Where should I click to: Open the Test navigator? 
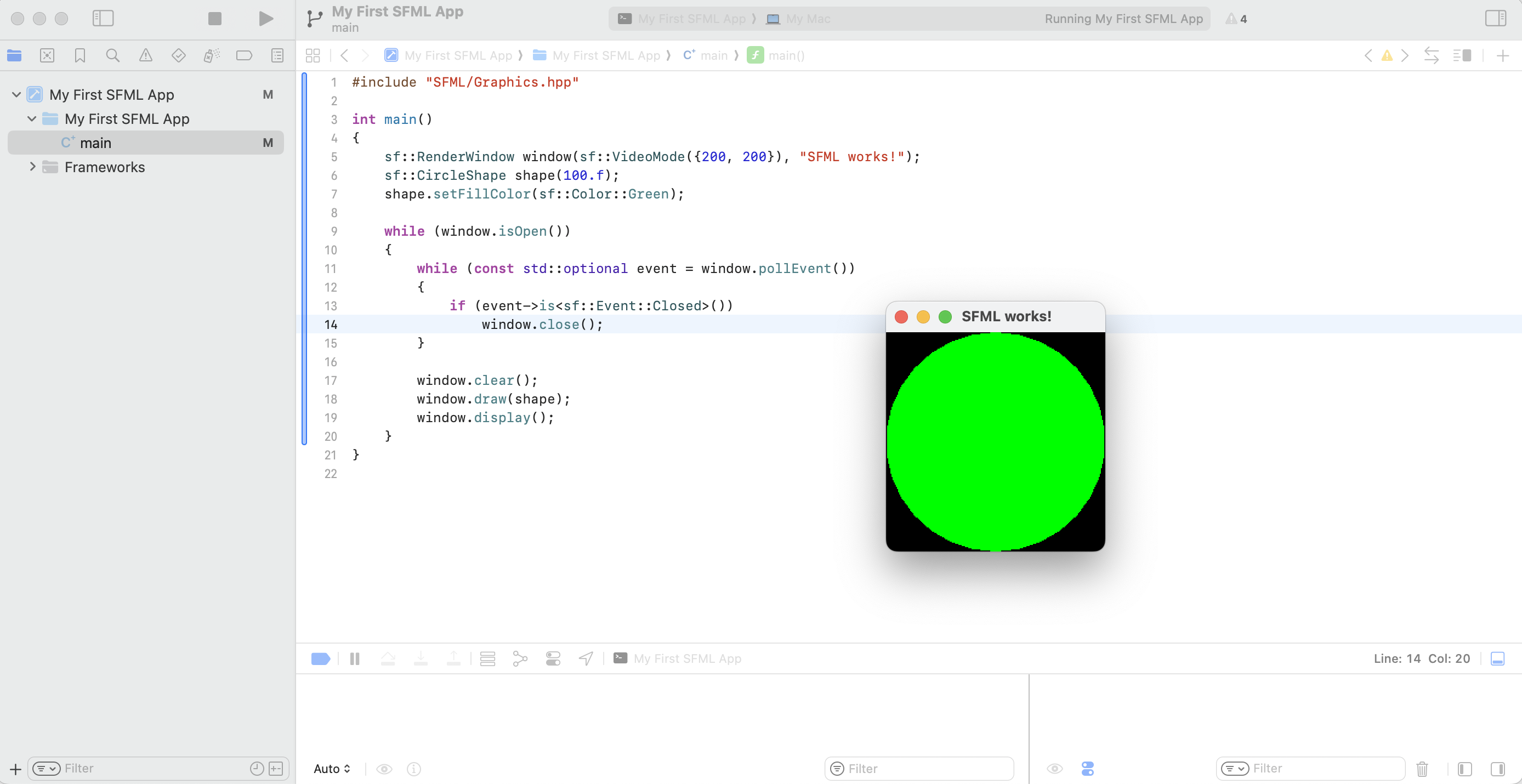pos(178,55)
